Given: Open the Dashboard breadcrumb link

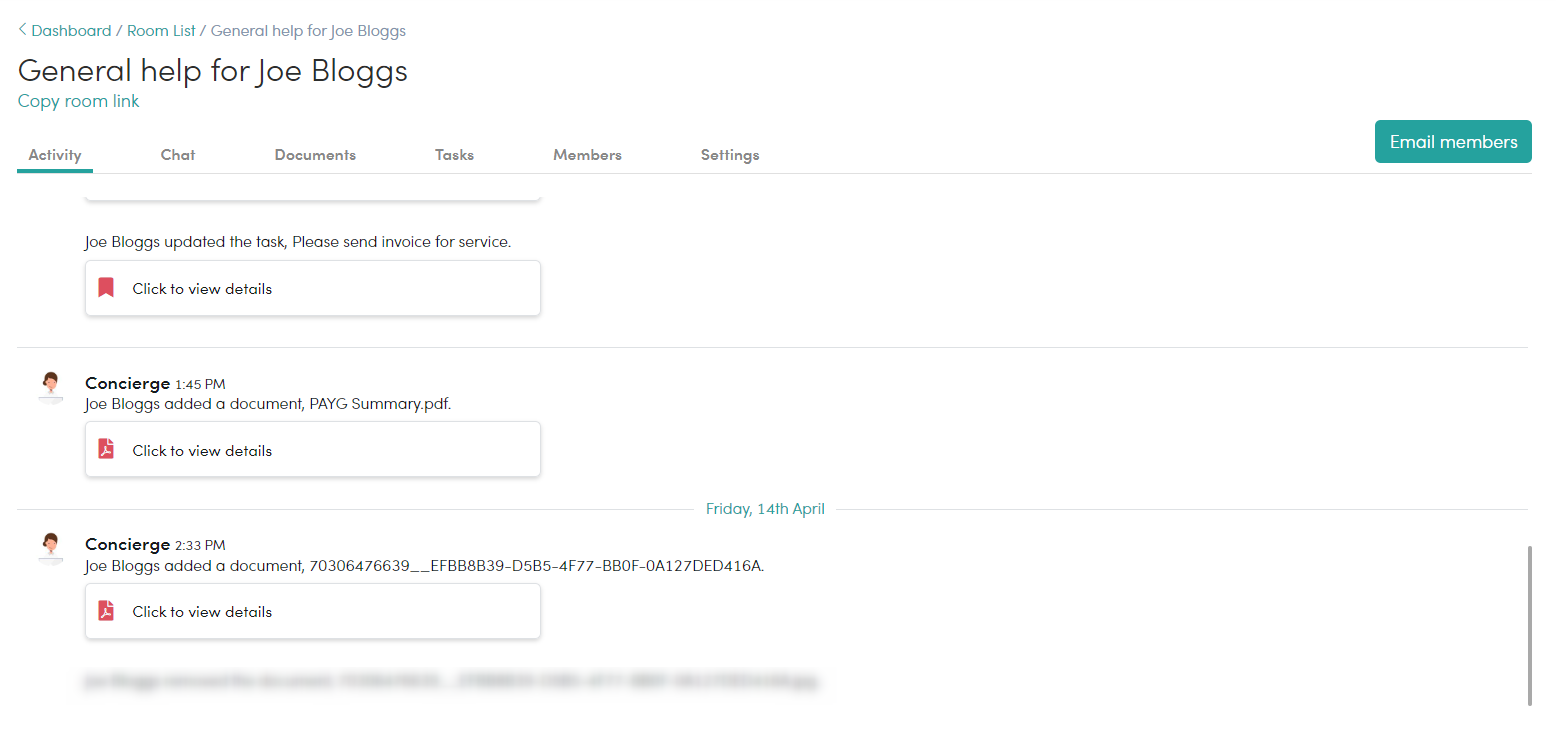Looking at the screenshot, I should (71, 31).
